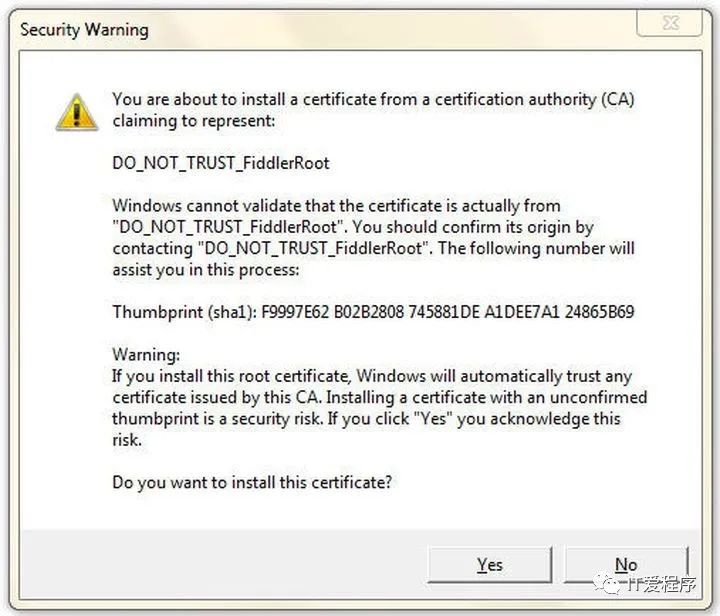
Task: Click 'Do you want to install this certificate?' text
Action: [252, 483]
